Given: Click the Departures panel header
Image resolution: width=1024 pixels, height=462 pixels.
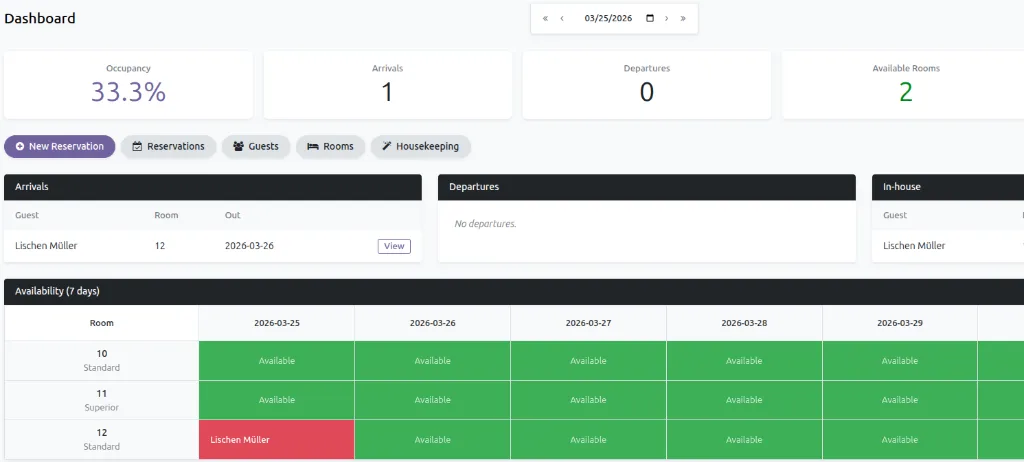Looking at the screenshot, I should tap(647, 187).
